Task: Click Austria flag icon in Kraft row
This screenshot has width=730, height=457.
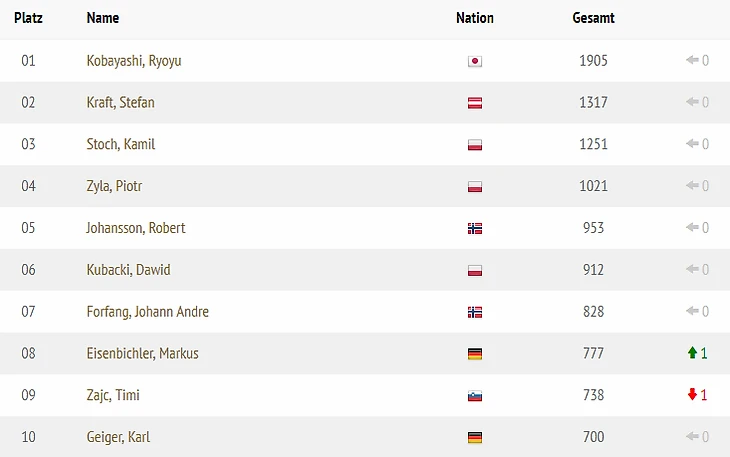Action: pos(475,103)
